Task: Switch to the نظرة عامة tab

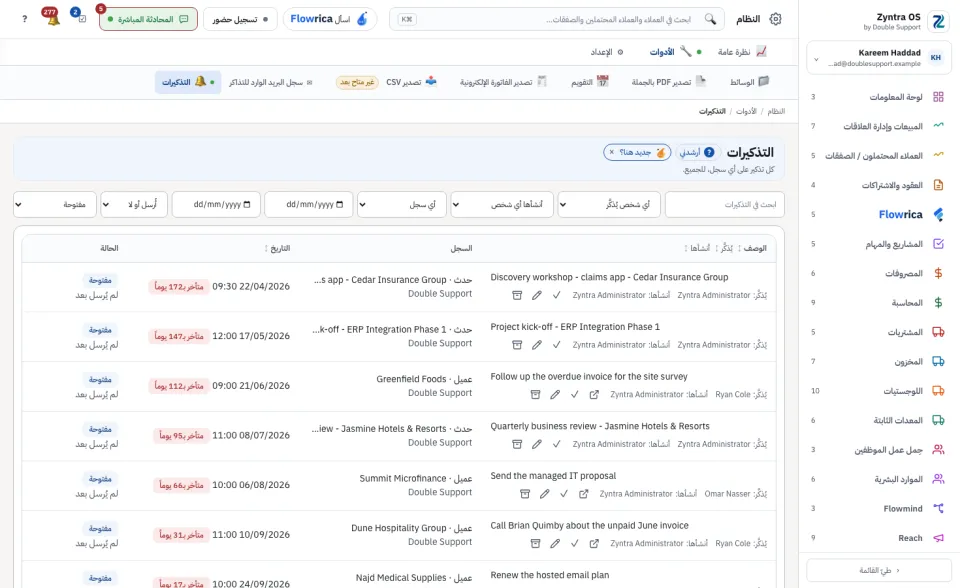Action: (x=742, y=52)
